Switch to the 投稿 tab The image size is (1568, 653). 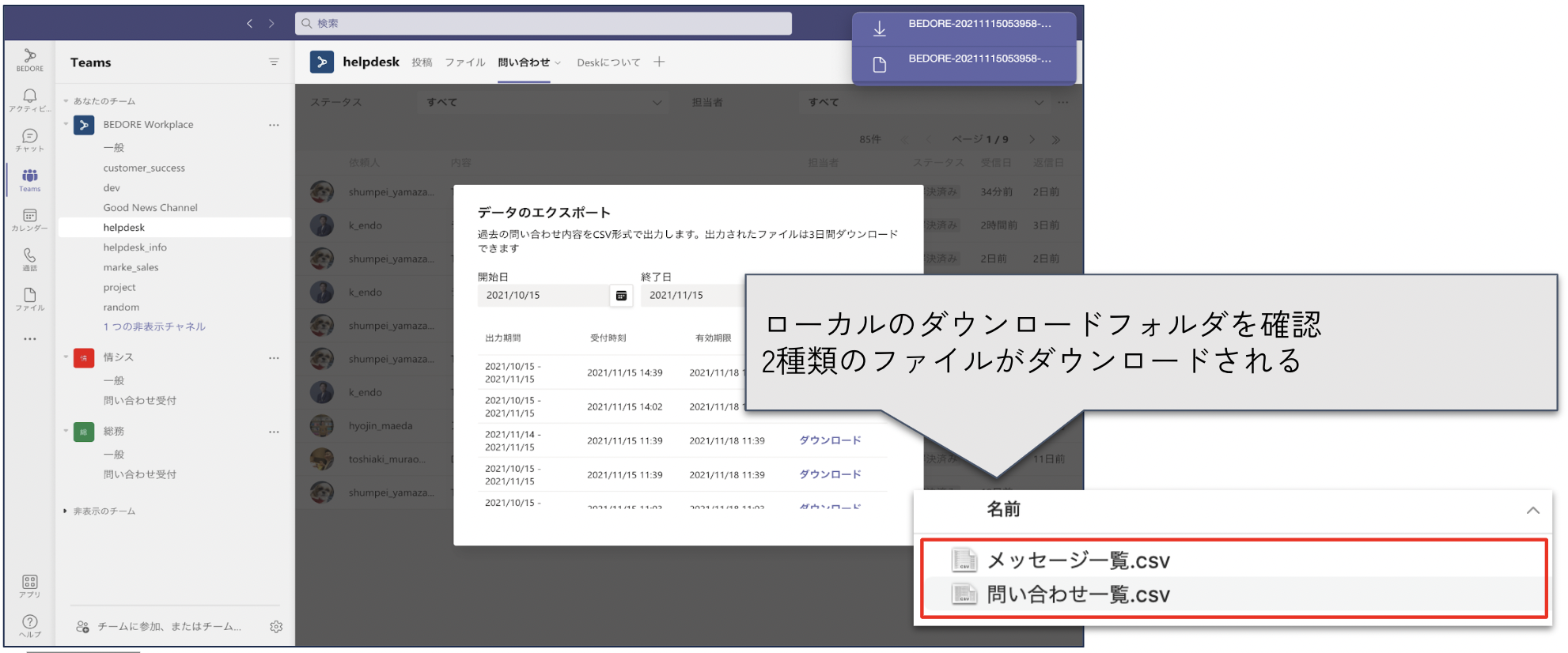coord(422,62)
